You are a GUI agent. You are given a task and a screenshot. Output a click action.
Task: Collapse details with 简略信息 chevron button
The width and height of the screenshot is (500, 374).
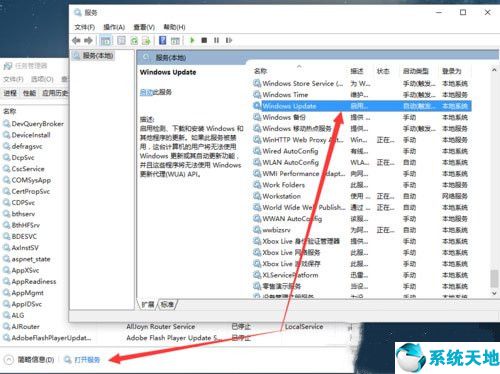[9, 360]
